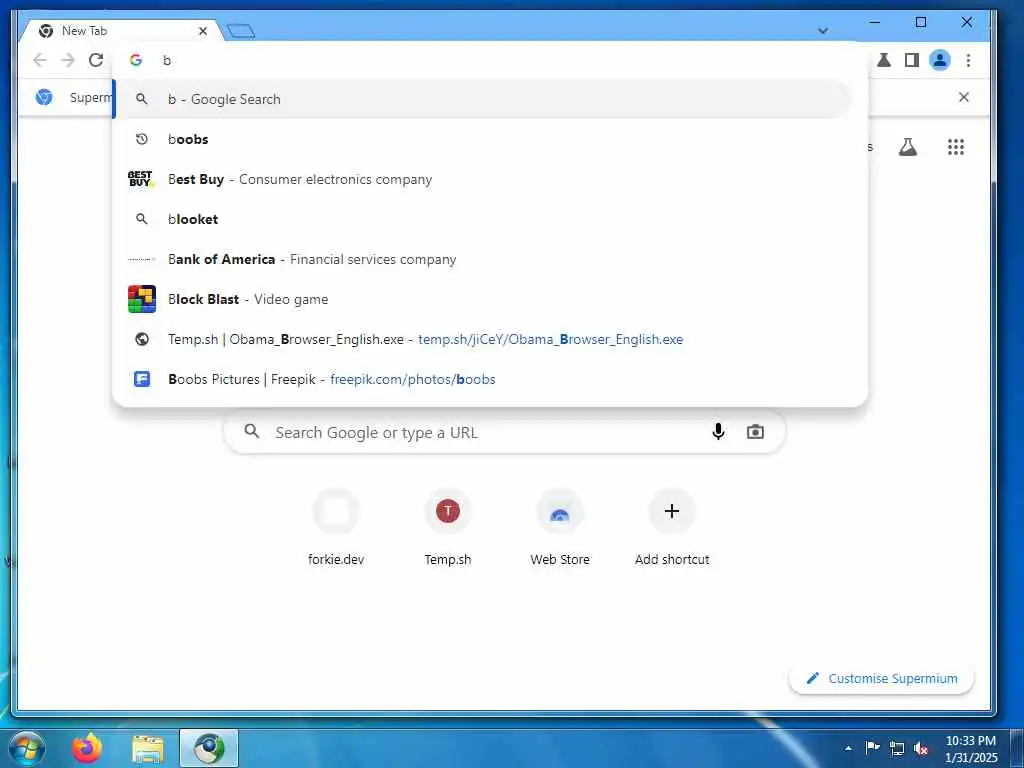
Task: Open the profile avatar menu
Action: 940,60
